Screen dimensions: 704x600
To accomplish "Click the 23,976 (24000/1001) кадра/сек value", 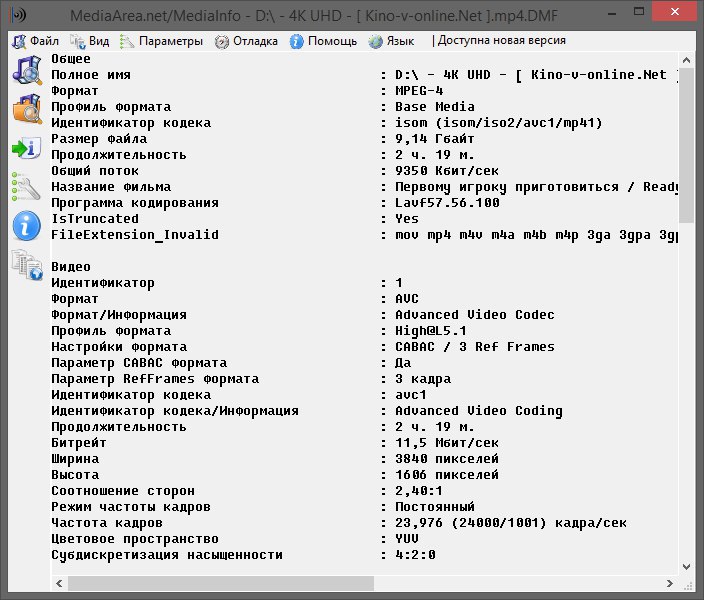I will [x=511, y=523].
